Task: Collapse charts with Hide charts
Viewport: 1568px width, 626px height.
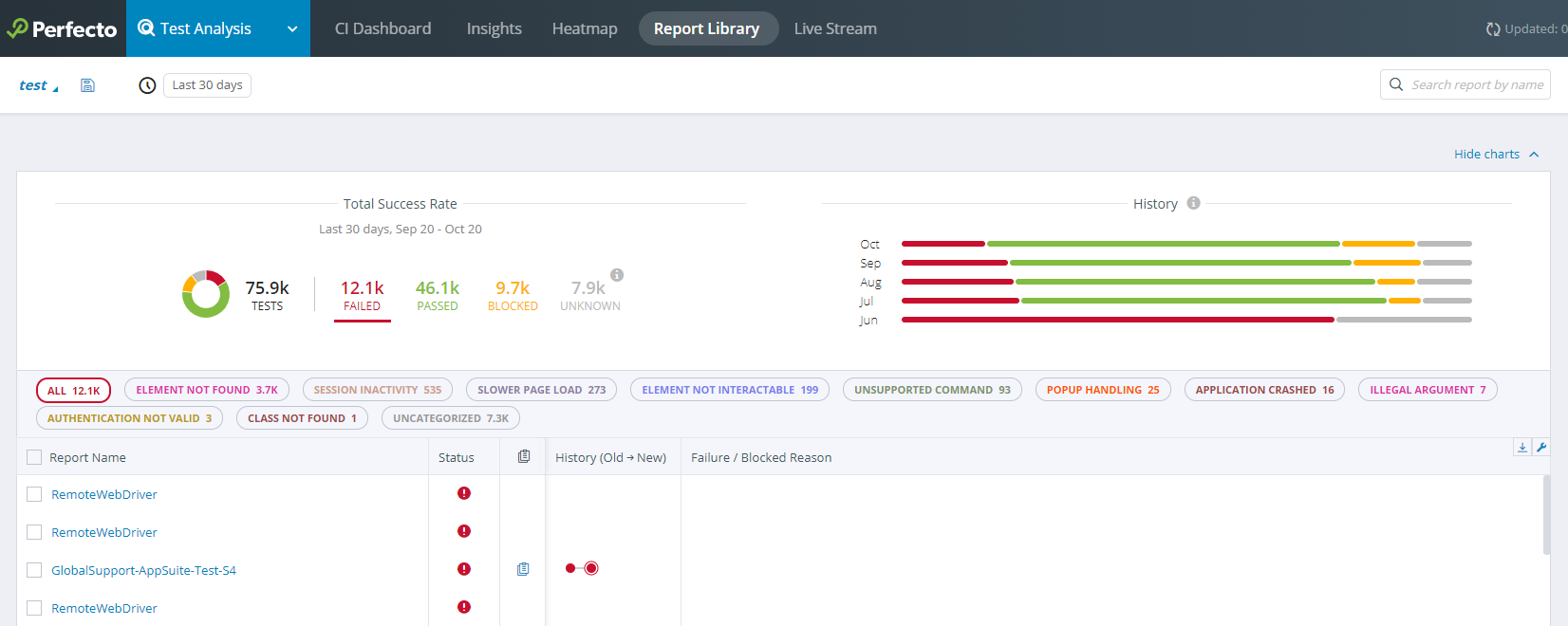Action: pyautogui.click(x=1496, y=154)
